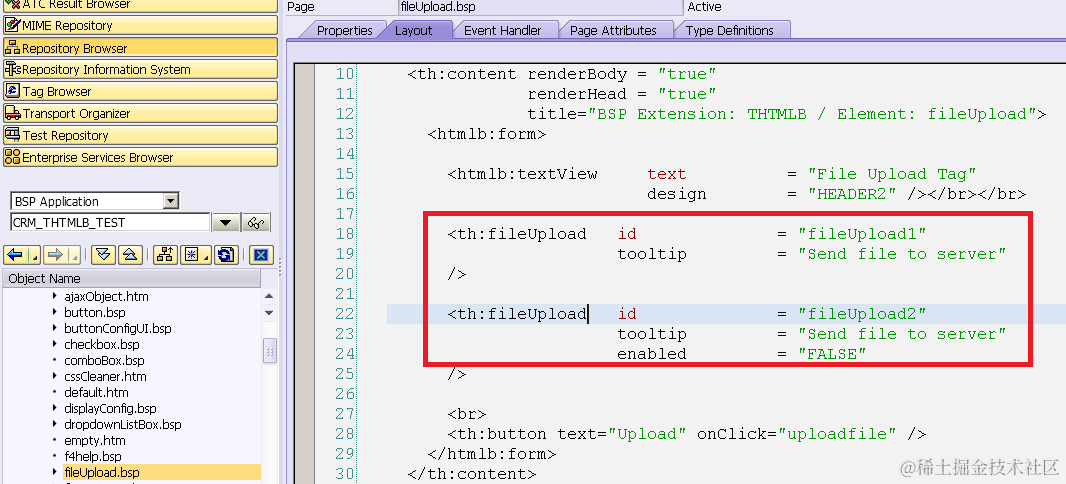Expand the cssCleaner.htm tree node

coord(55,377)
